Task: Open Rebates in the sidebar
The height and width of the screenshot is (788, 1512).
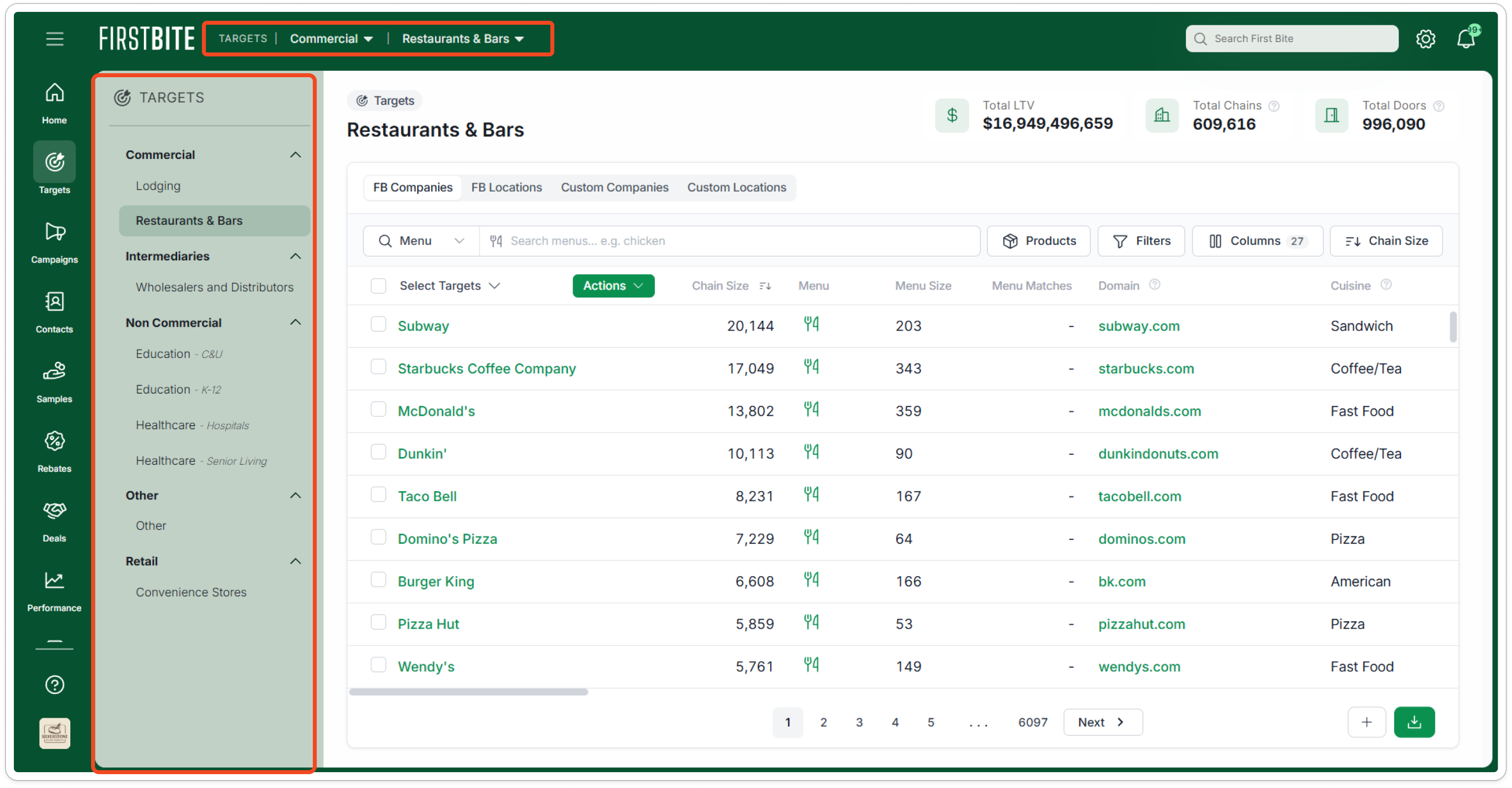Action: point(54,452)
